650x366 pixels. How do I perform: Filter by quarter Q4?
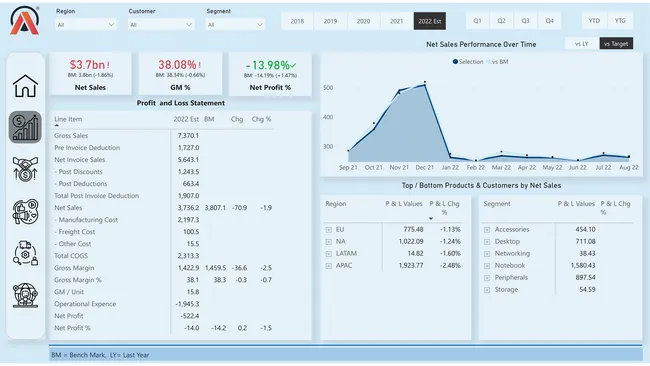coord(550,21)
